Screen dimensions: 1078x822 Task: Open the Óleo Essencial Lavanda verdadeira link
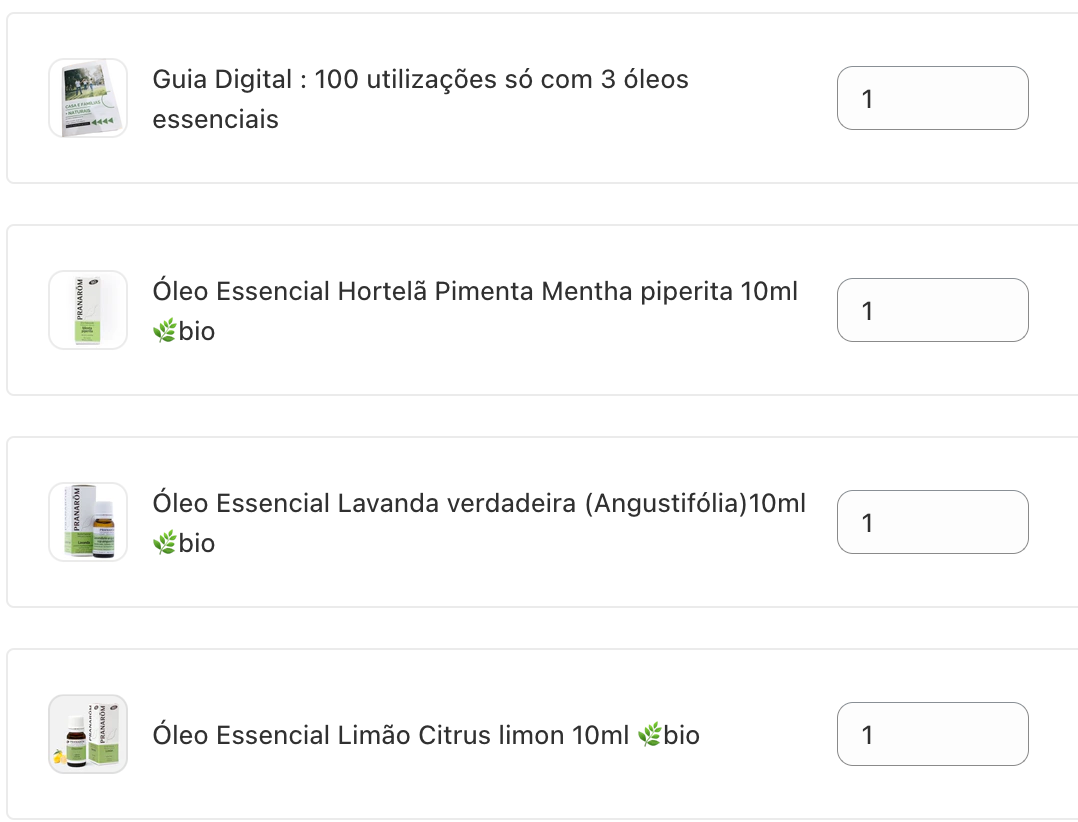point(480,503)
